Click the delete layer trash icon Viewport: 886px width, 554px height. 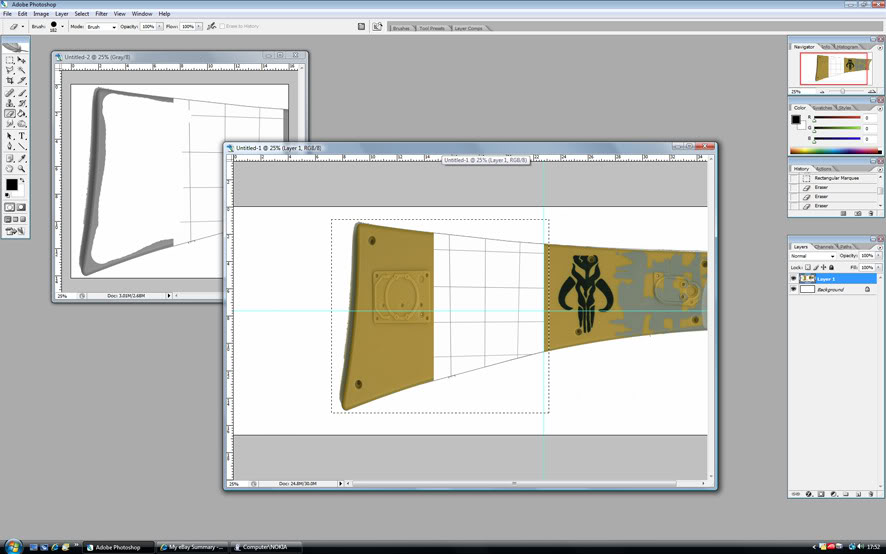coord(871,494)
